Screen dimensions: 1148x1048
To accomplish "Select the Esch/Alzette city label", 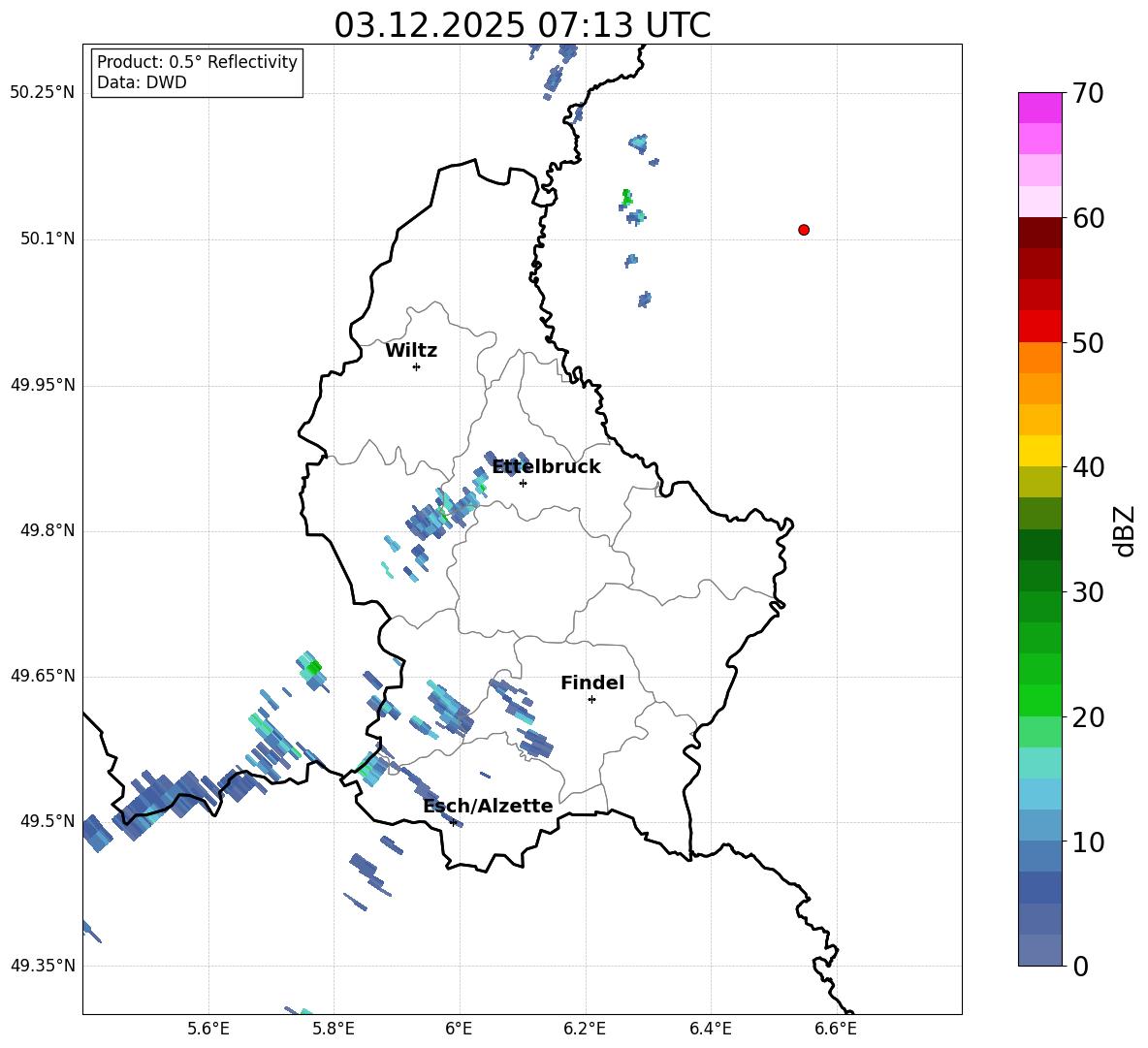I will [488, 806].
